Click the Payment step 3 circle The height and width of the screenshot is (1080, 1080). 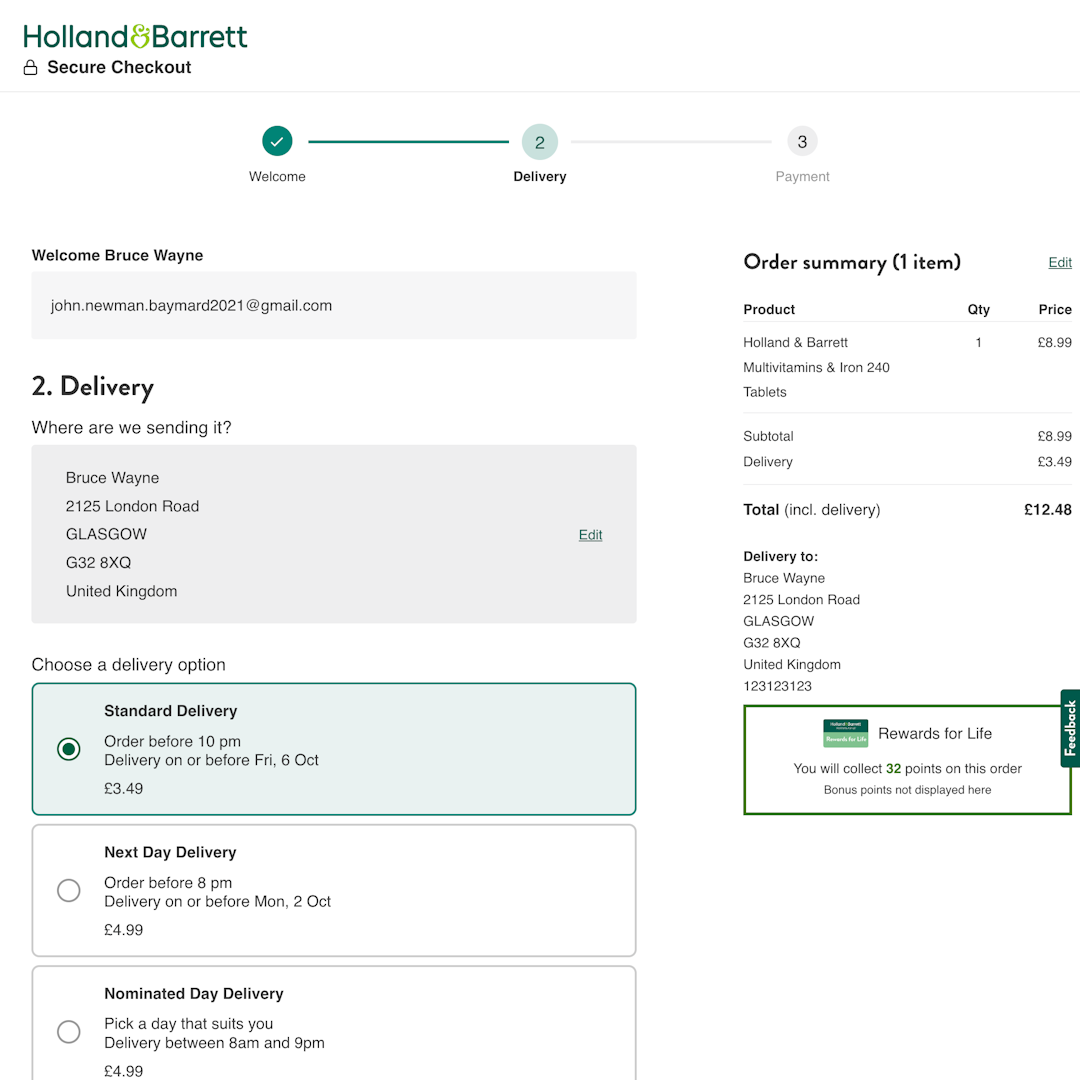point(802,141)
